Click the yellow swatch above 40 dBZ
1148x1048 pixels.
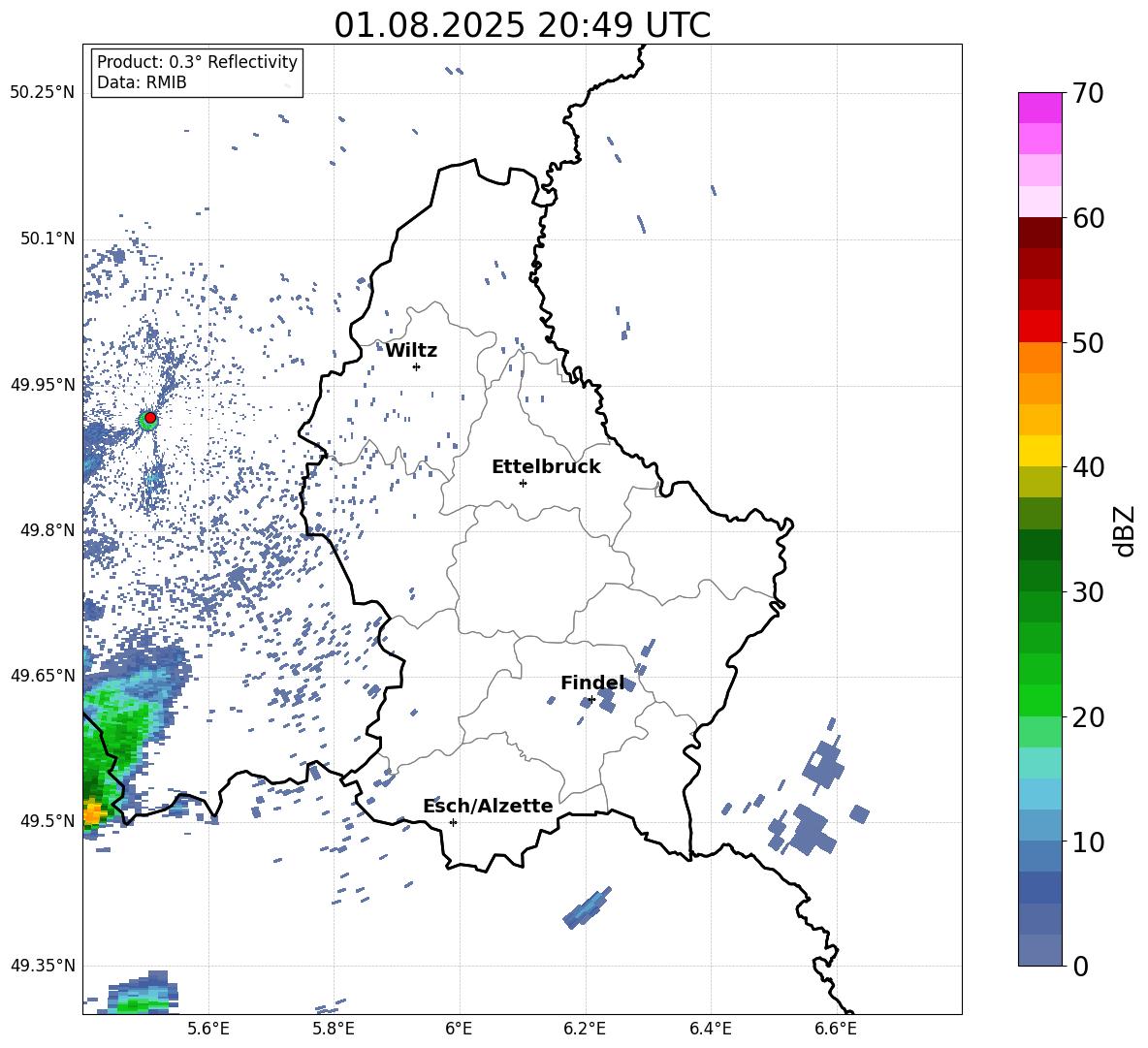tap(1039, 451)
